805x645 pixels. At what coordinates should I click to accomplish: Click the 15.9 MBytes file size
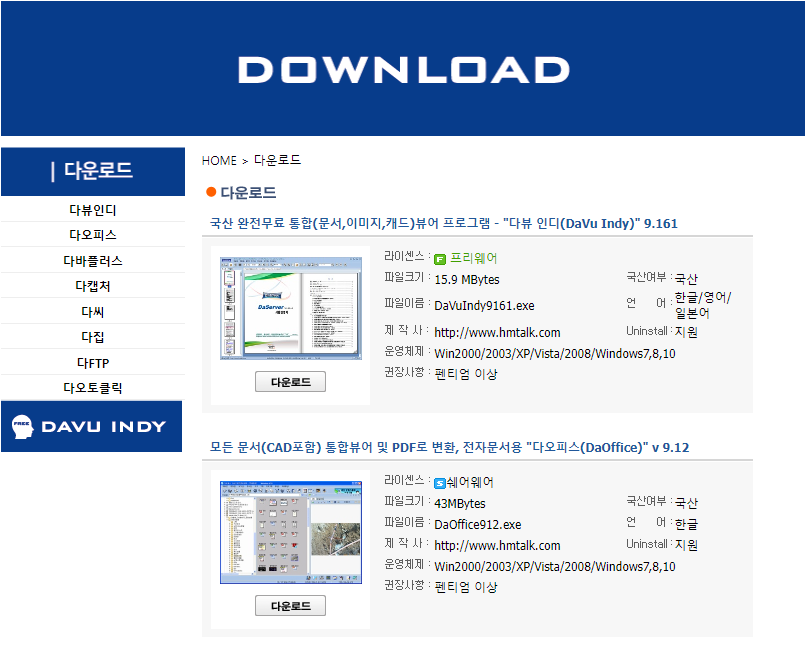click(x=467, y=280)
